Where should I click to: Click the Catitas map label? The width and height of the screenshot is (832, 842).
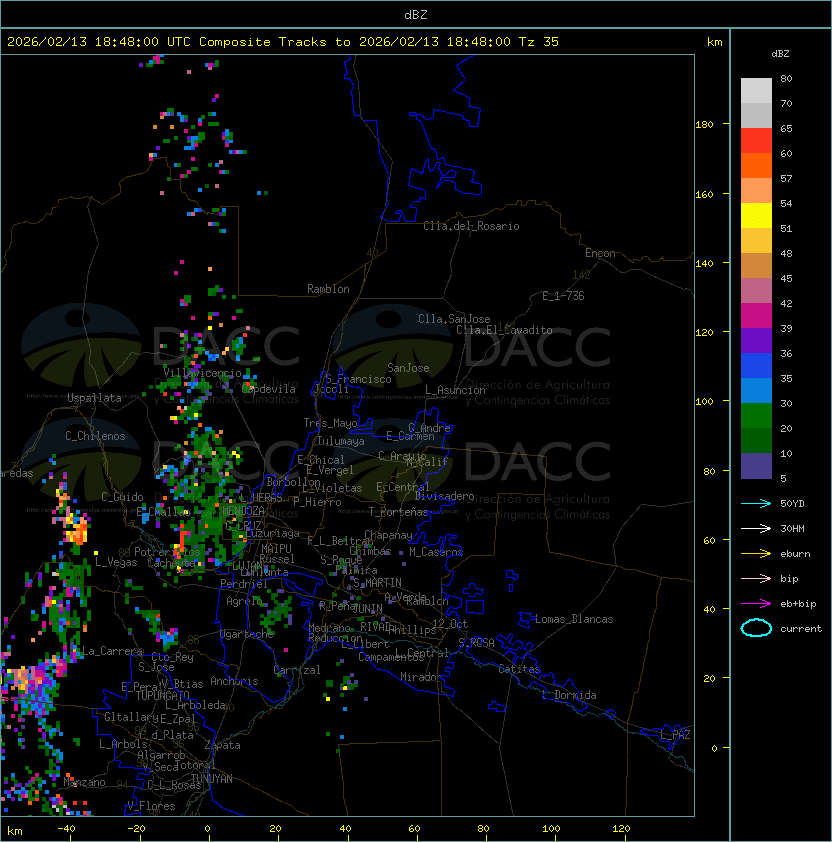[x=519, y=669]
